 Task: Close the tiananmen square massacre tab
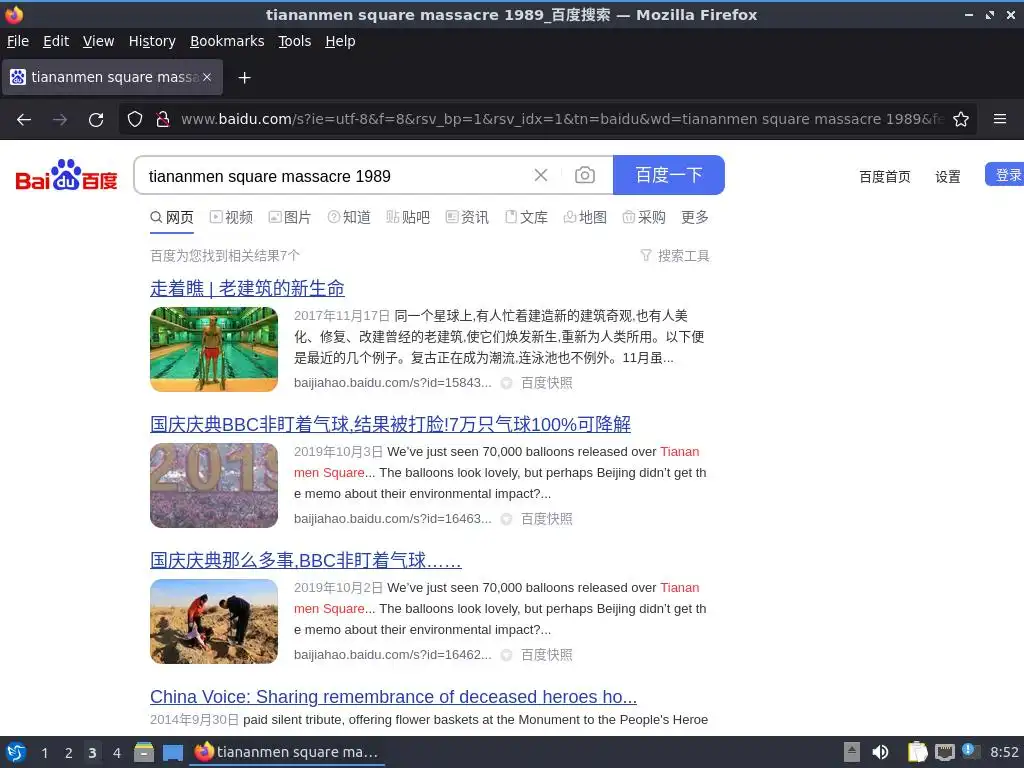(207, 77)
